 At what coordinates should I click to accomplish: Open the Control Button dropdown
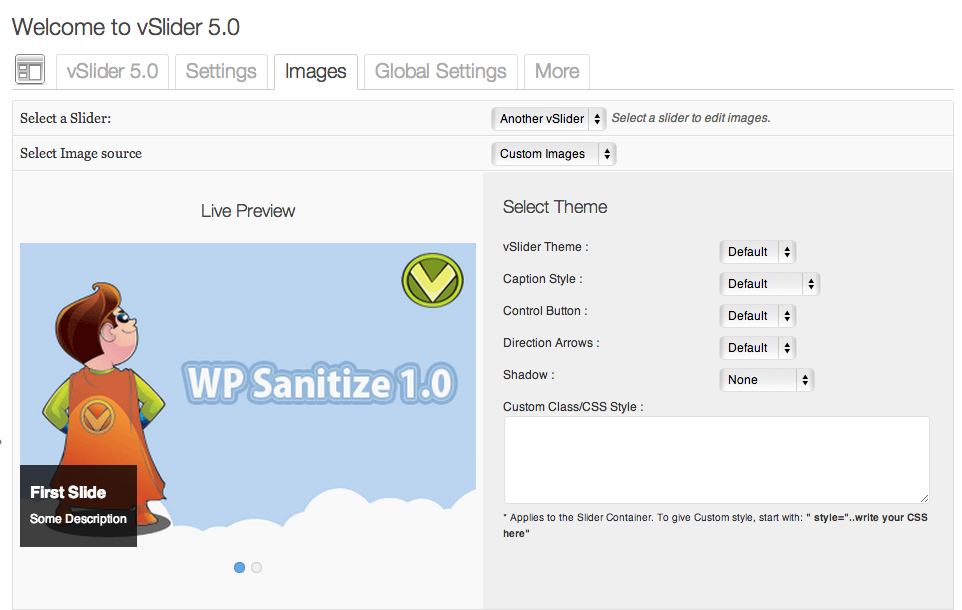(758, 315)
